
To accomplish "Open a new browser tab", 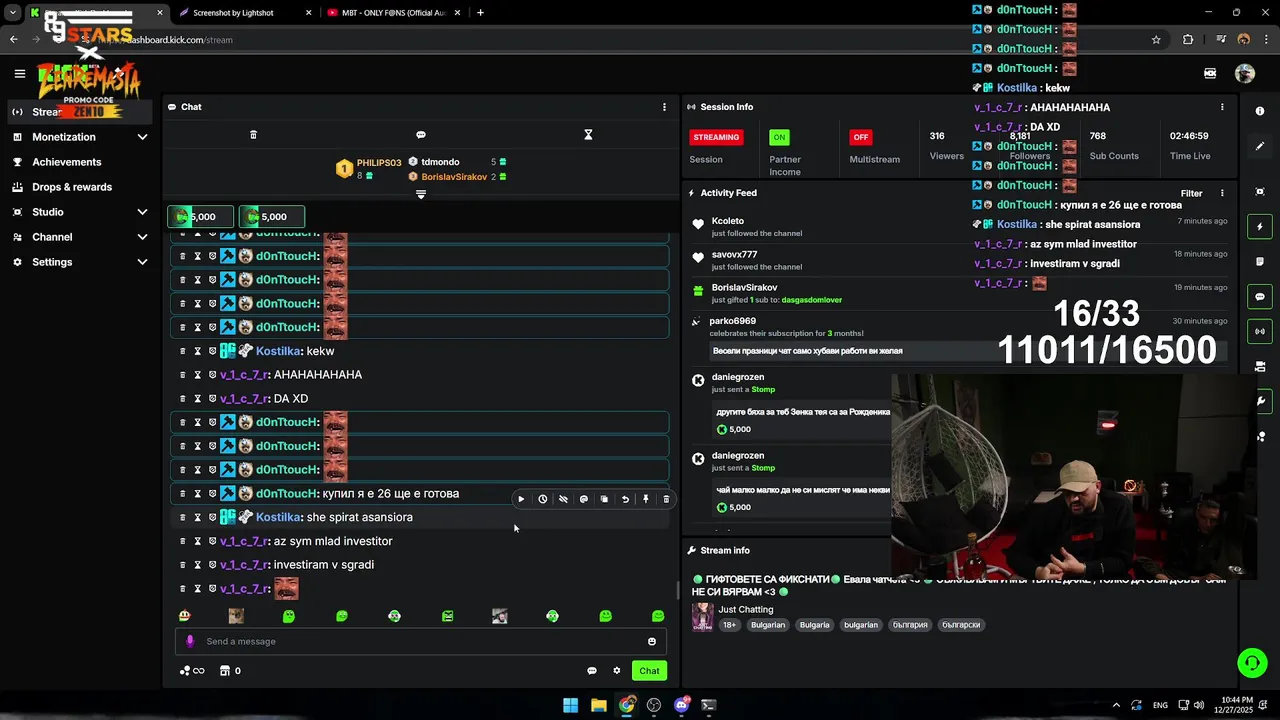I will tap(480, 13).
